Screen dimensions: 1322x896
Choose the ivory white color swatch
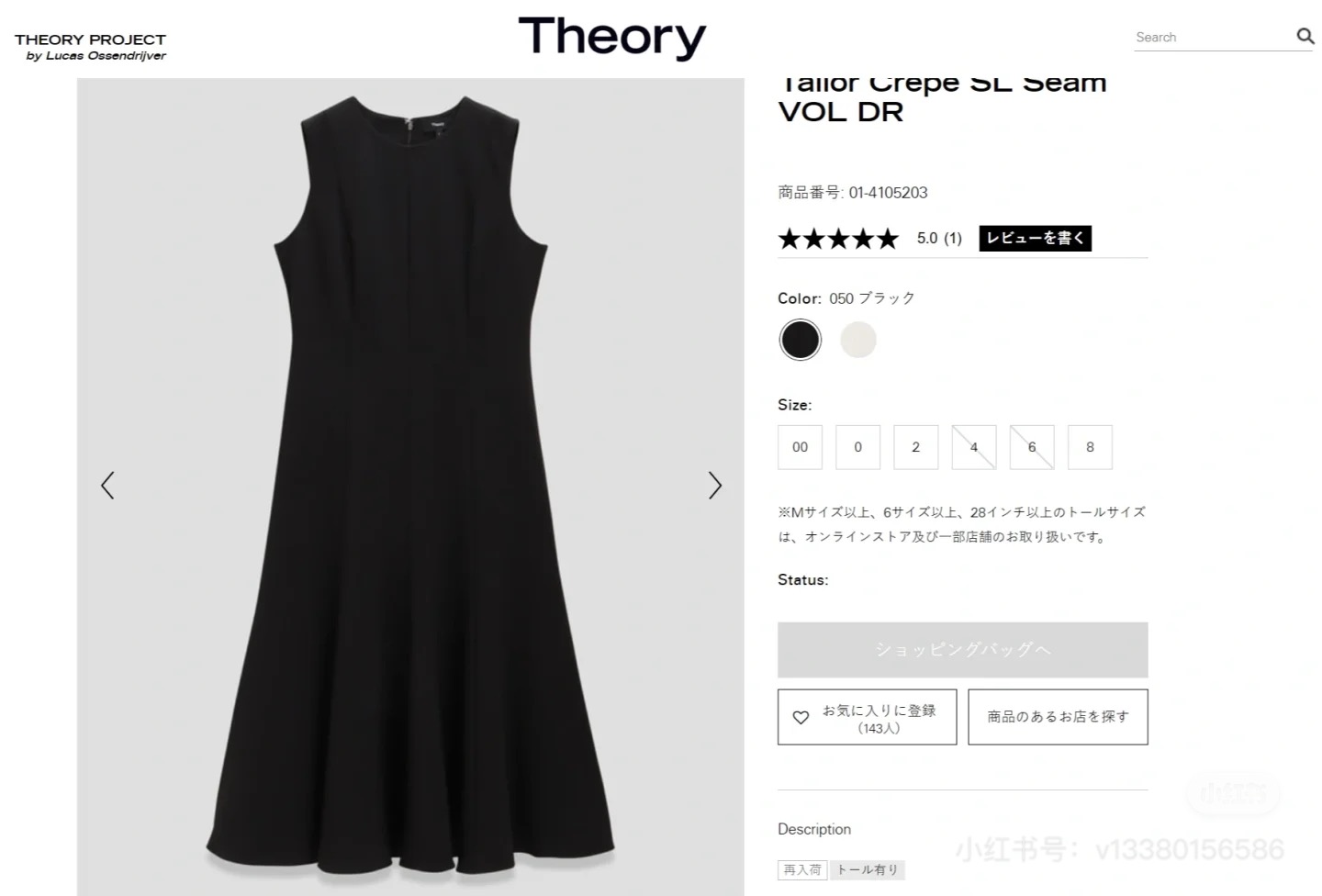click(x=858, y=340)
